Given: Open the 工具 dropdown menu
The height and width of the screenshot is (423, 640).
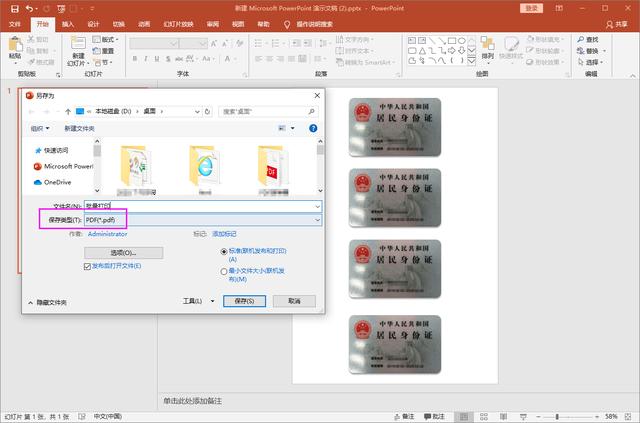Looking at the screenshot, I should point(197,300).
